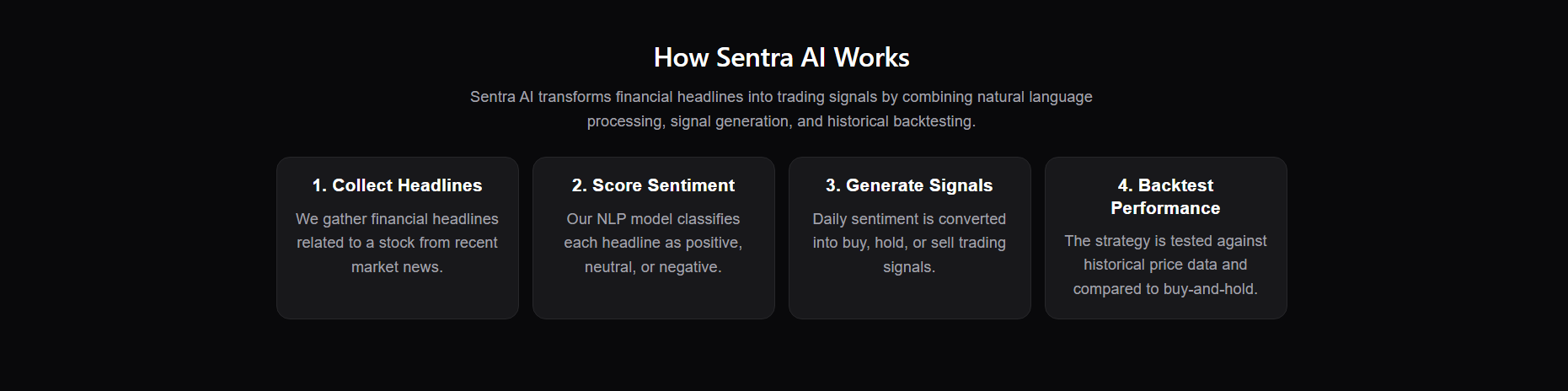Image resolution: width=1568 pixels, height=391 pixels.
Task: Click the 'We gather financial headlines' description
Action: (398, 243)
